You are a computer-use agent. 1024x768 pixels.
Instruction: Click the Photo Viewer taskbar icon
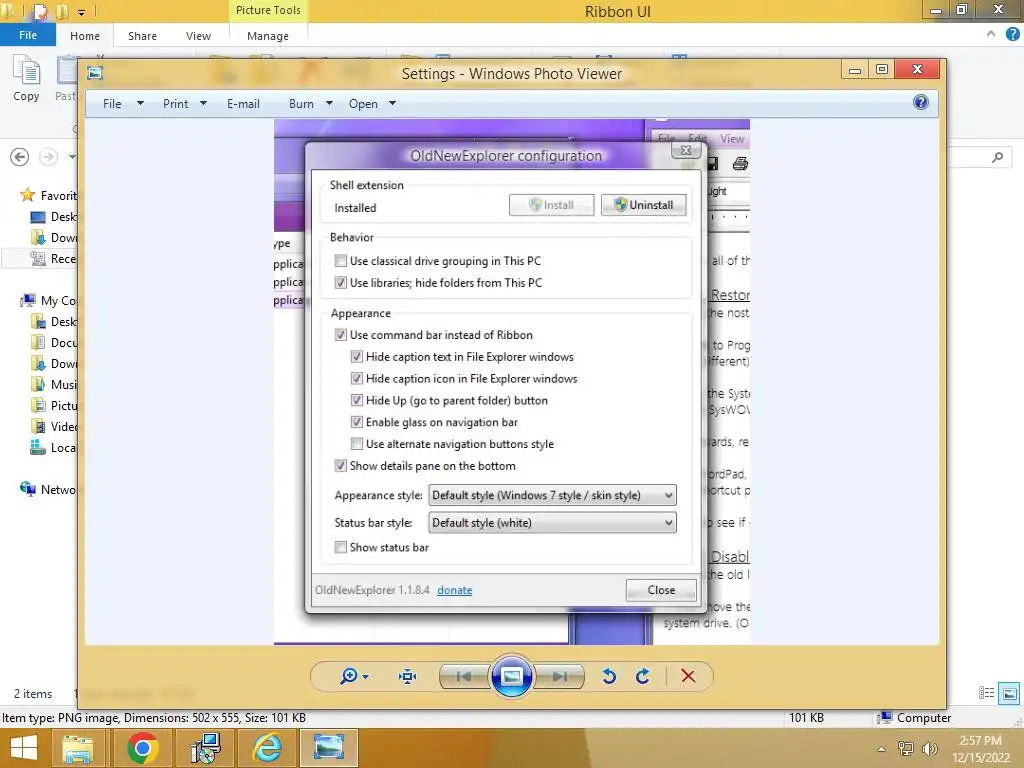pyautogui.click(x=328, y=748)
